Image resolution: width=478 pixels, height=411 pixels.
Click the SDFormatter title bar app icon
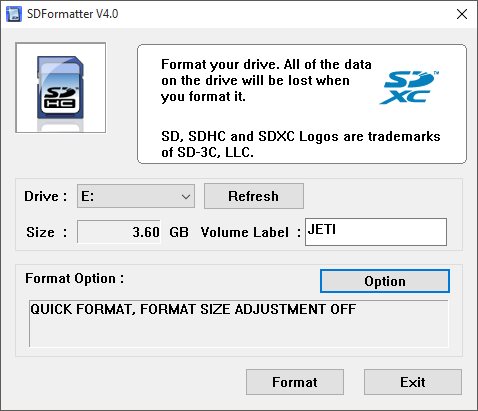click(14, 14)
